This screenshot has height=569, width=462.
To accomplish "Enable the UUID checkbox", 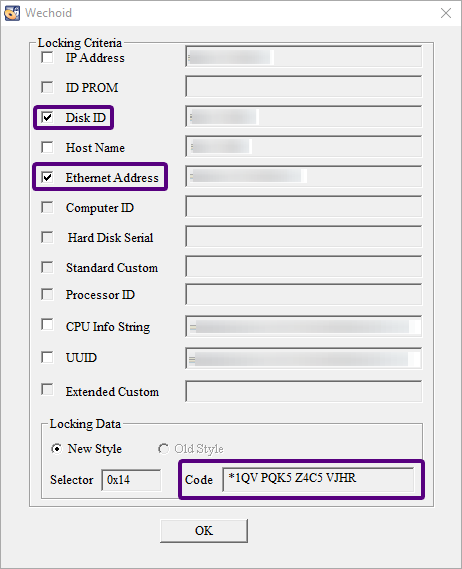I will [47, 357].
